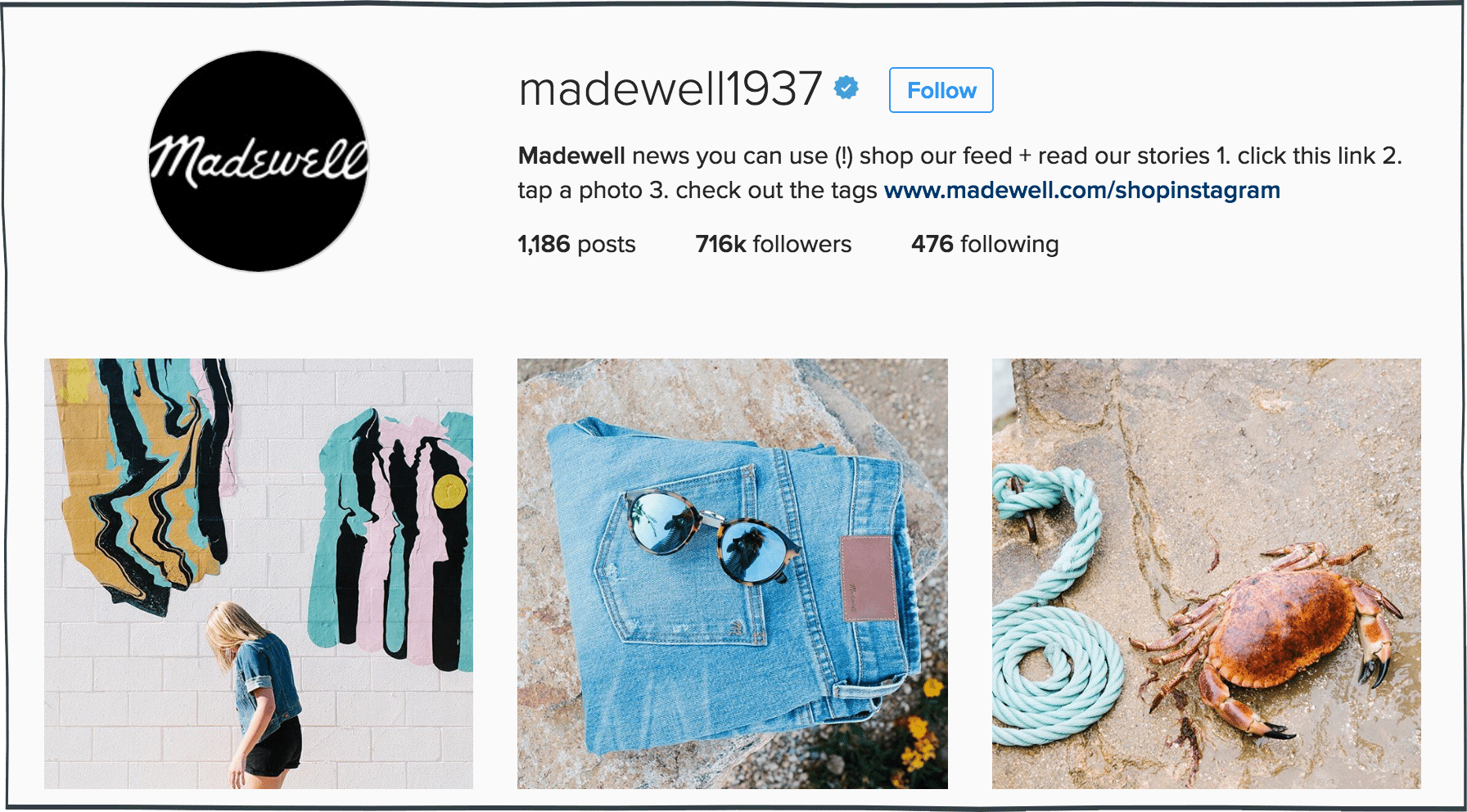Screen dimensions: 1467x812
Task: Open the Madewell circular profile picture
Action: (x=259, y=160)
